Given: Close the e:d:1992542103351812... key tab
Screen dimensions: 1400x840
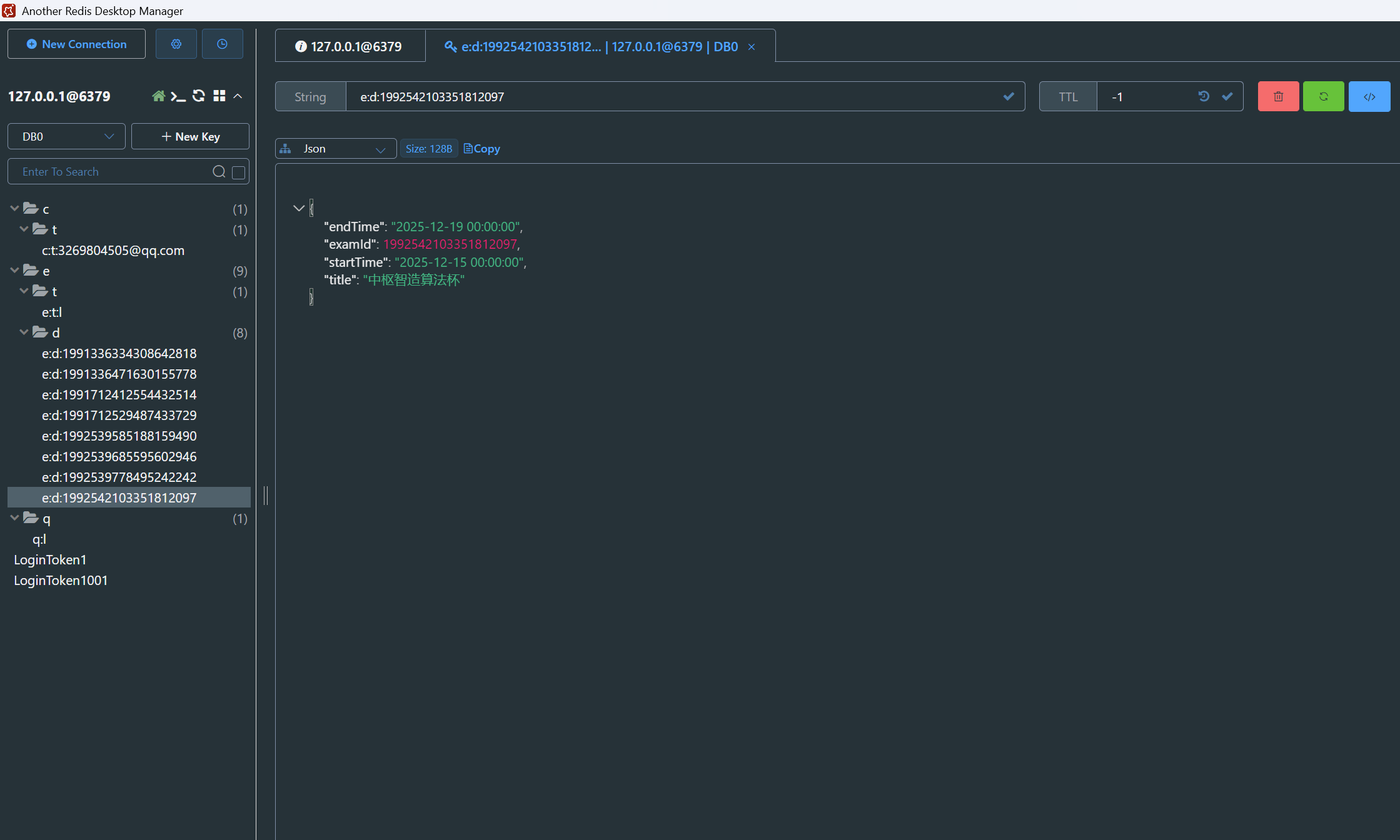Looking at the screenshot, I should [752, 47].
